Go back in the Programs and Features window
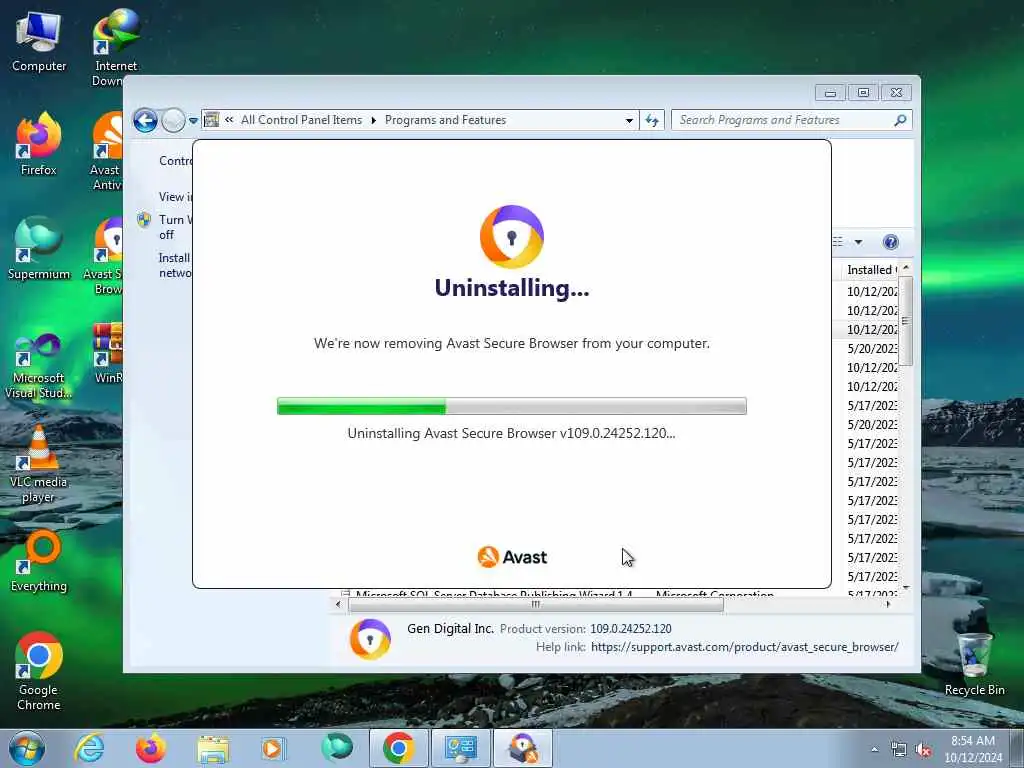 point(145,120)
